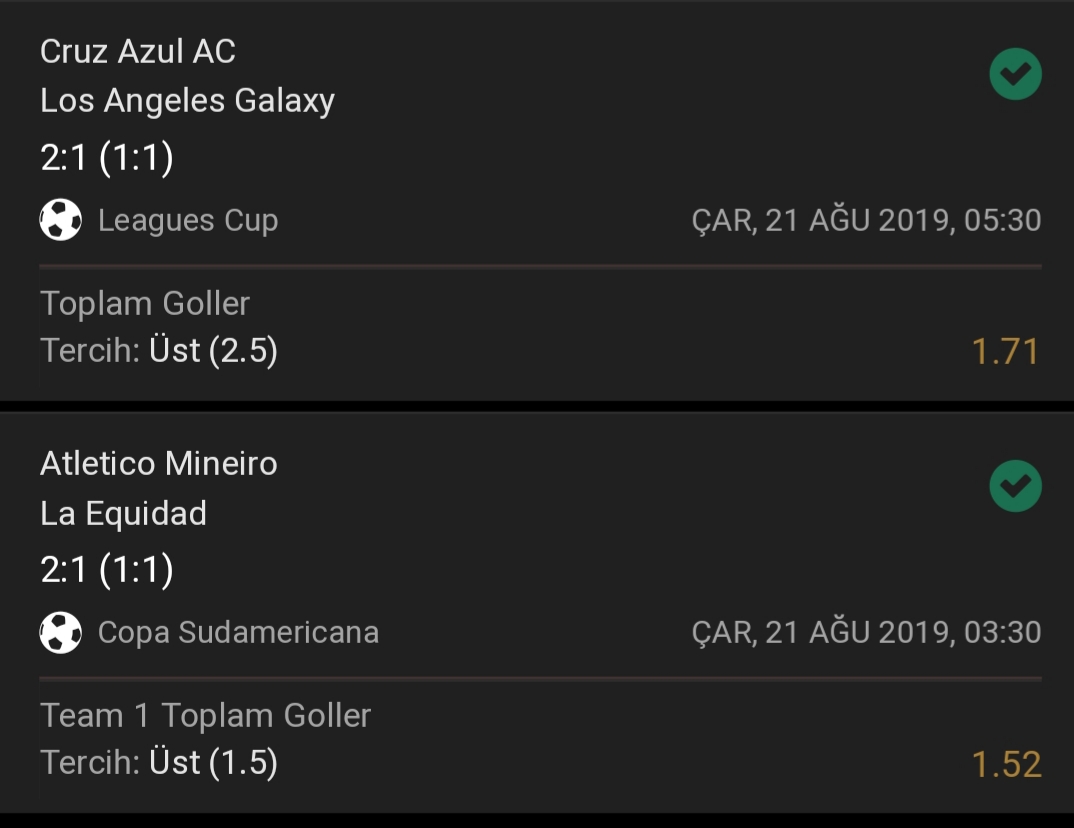This screenshot has height=828, width=1074.
Task: Click the Tercih: Üst (2.5) selection
Action: 159,351
